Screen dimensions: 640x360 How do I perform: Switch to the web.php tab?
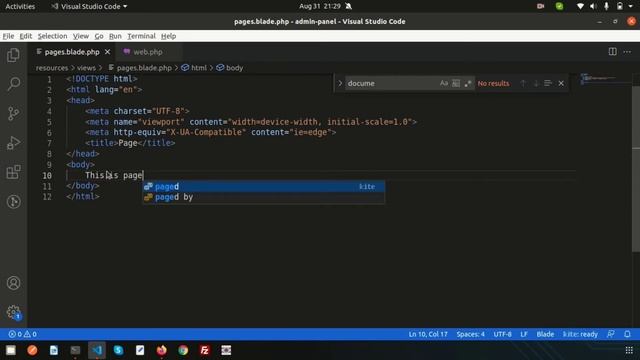(x=147, y=52)
